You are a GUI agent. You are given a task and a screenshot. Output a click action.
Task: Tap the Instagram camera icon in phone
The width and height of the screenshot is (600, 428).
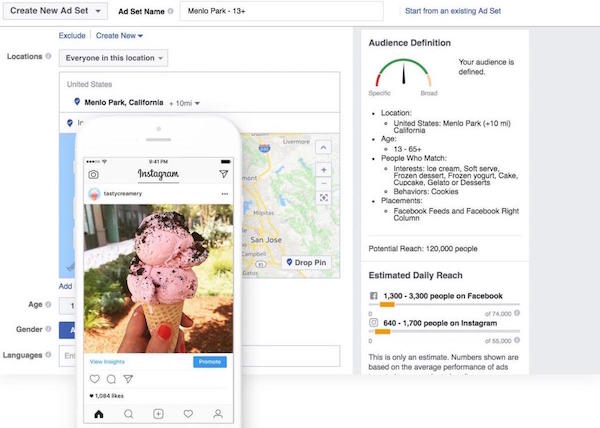point(93,175)
